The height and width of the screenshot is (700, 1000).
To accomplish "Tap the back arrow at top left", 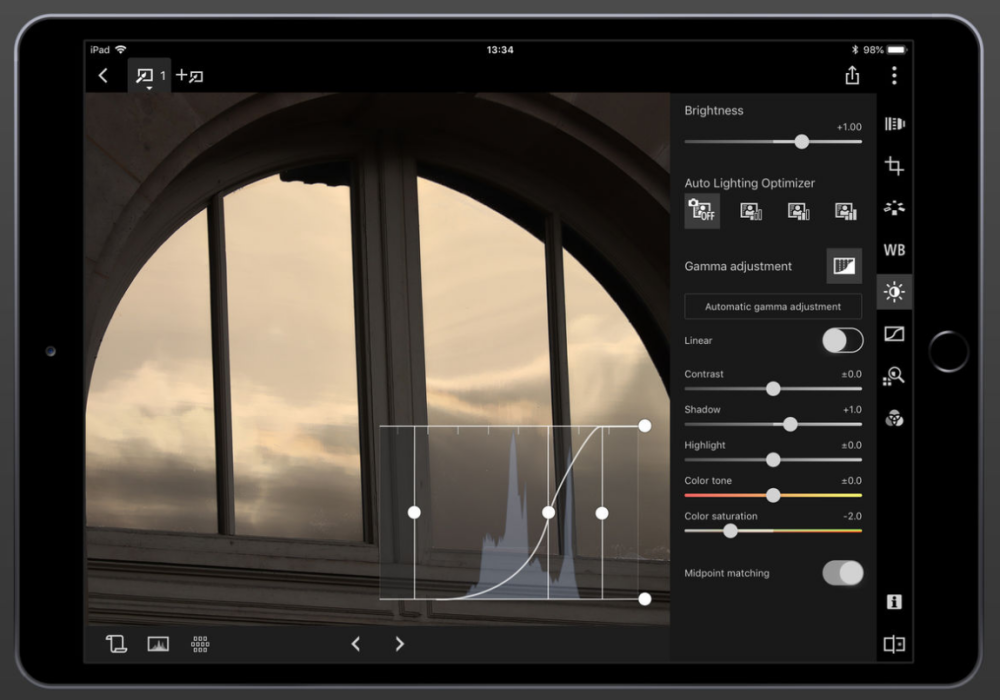I will [103, 76].
